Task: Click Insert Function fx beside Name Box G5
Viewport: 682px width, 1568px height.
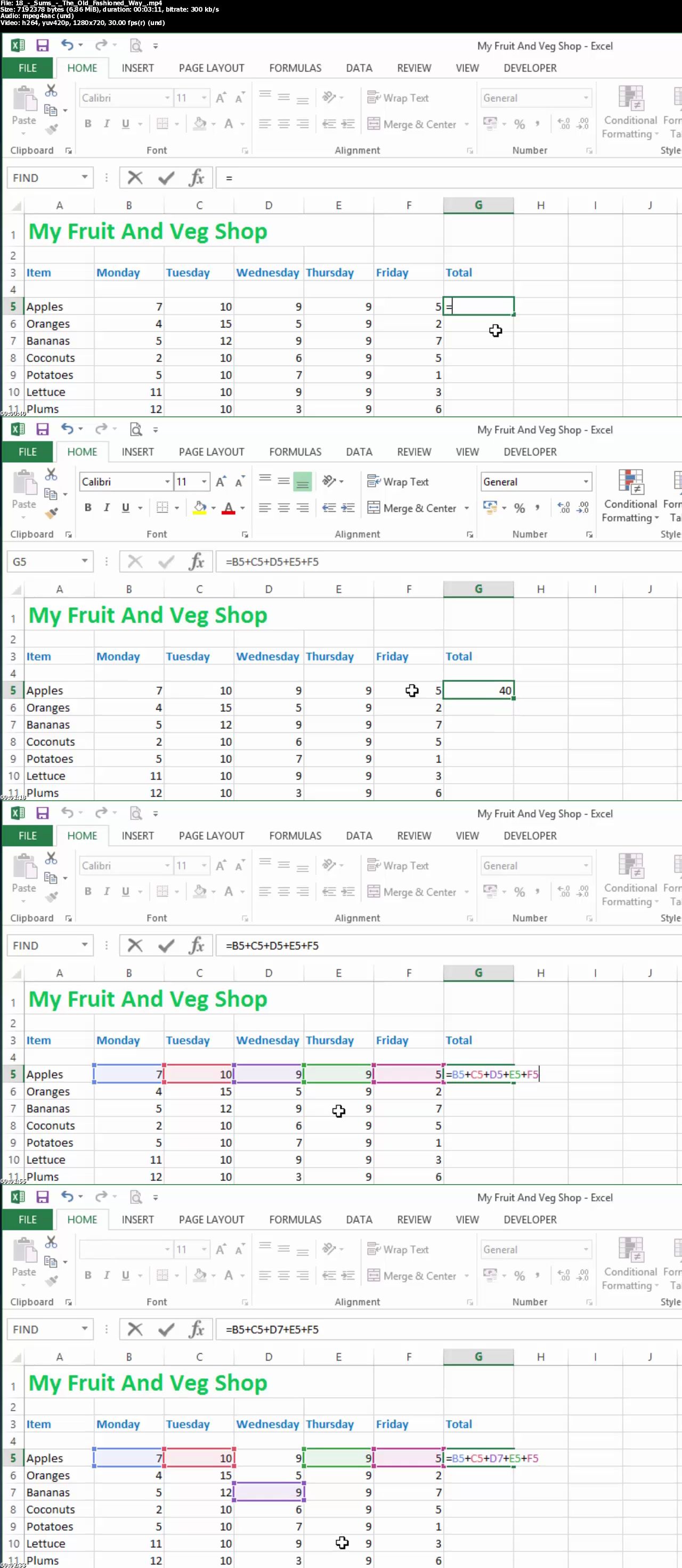Action: [x=196, y=561]
